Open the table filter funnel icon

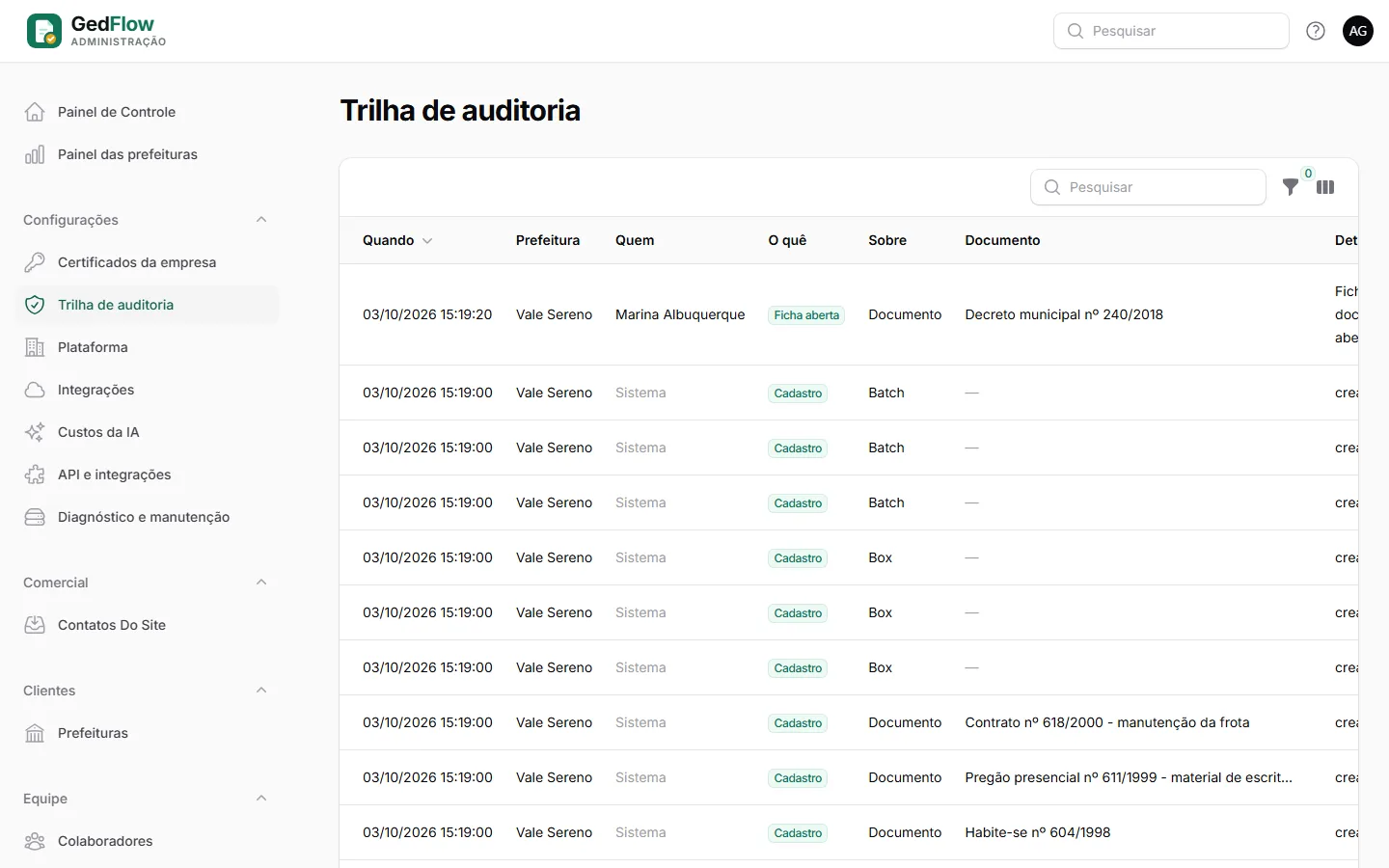[x=1290, y=187]
